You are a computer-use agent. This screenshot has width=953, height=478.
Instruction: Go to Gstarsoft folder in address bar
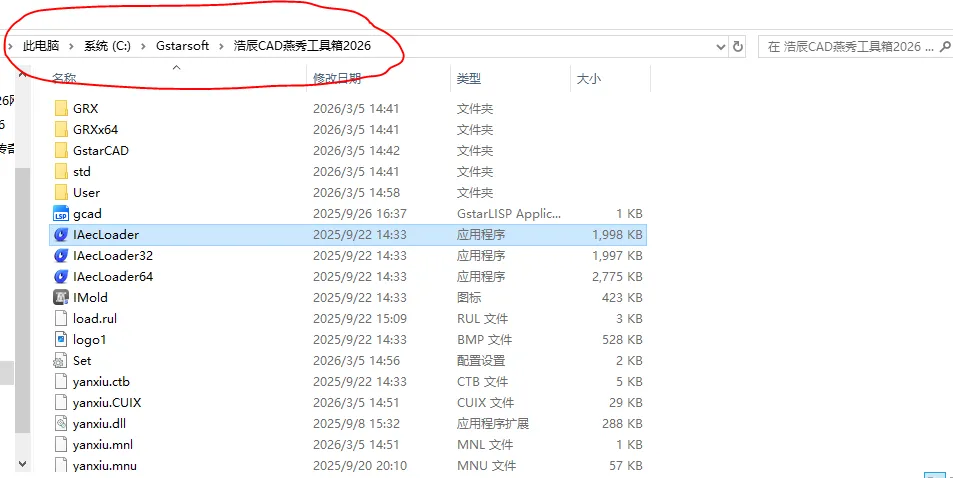182,46
